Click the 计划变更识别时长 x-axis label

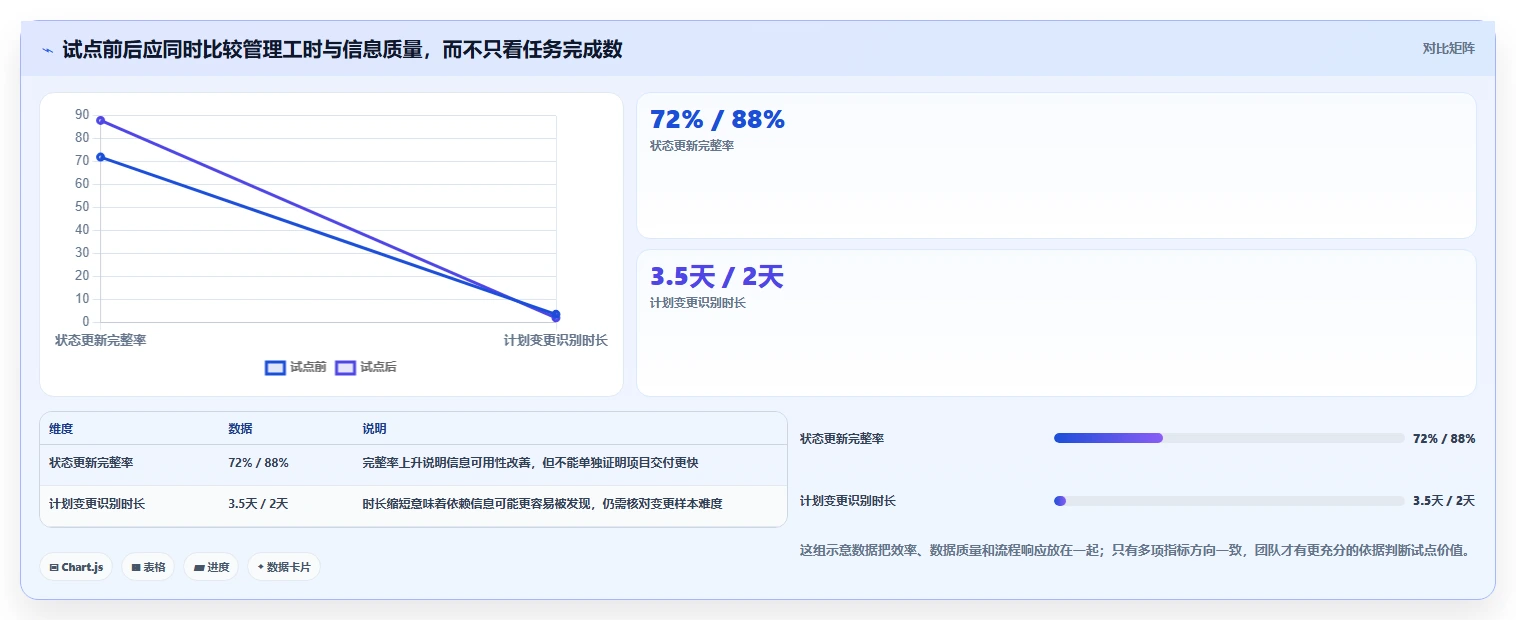pos(556,340)
